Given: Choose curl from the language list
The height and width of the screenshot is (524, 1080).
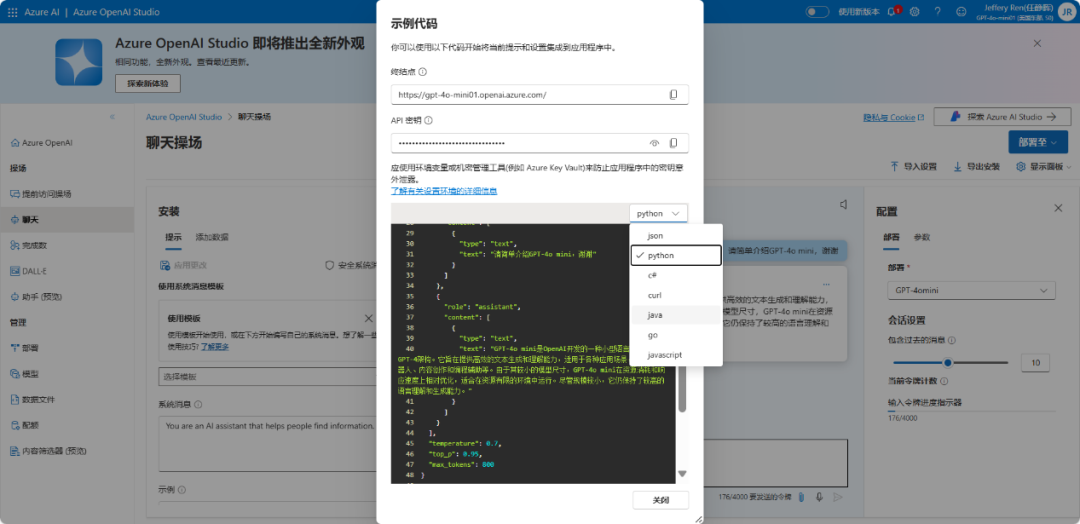Looking at the screenshot, I should pos(655,295).
